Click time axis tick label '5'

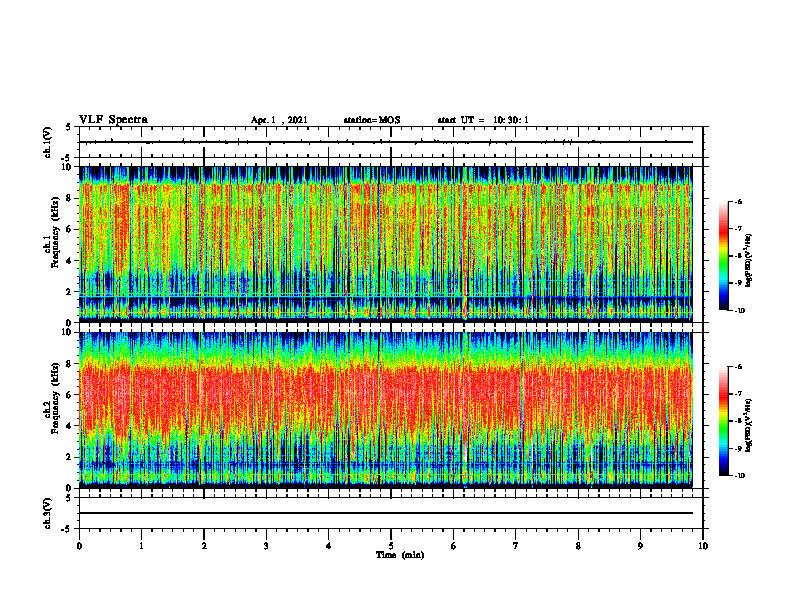click(391, 546)
